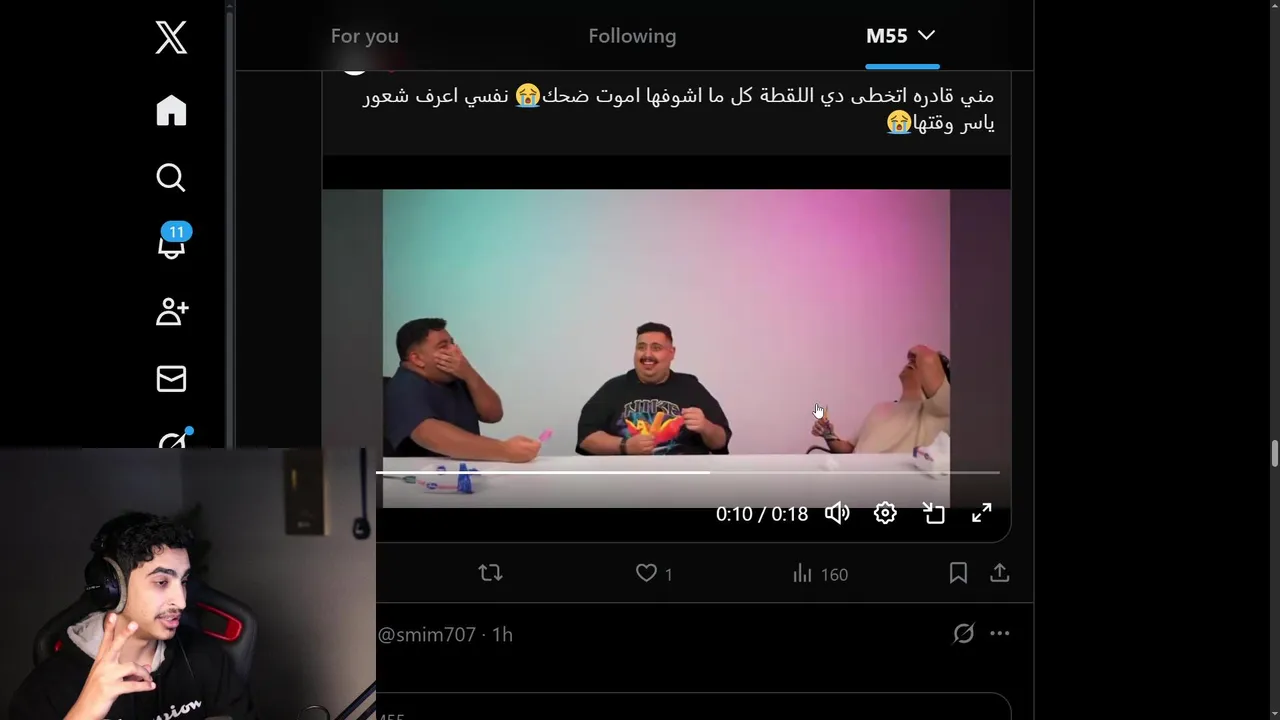The width and height of the screenshot is (1280, 720).
Task: Open Messages envelope icon
Action: pyautogui.click(x=171, y=379)
